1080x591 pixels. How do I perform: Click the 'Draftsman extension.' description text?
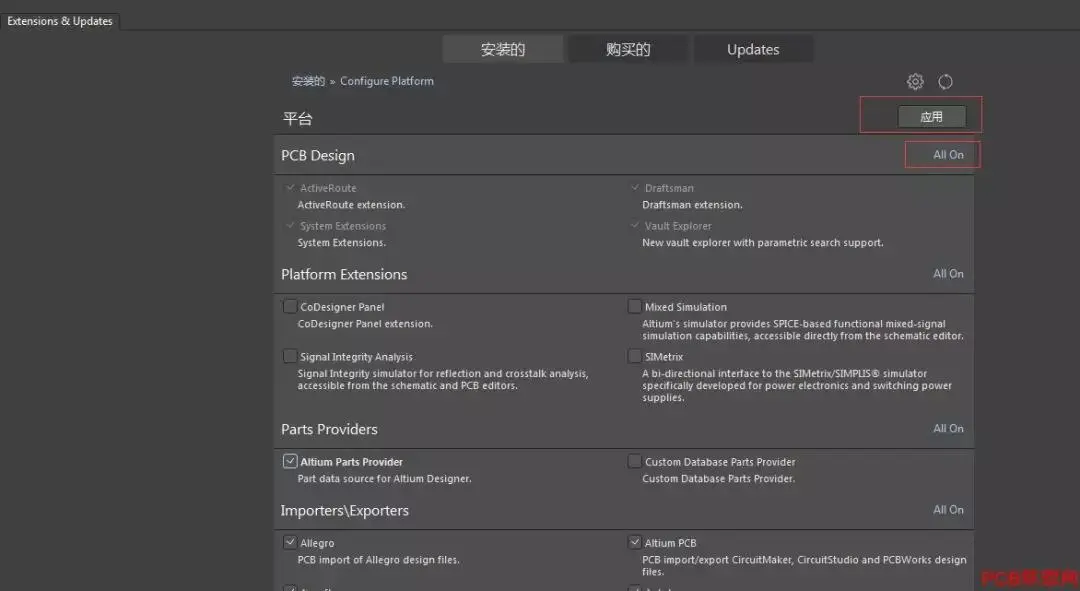click(x=692, y=205)
